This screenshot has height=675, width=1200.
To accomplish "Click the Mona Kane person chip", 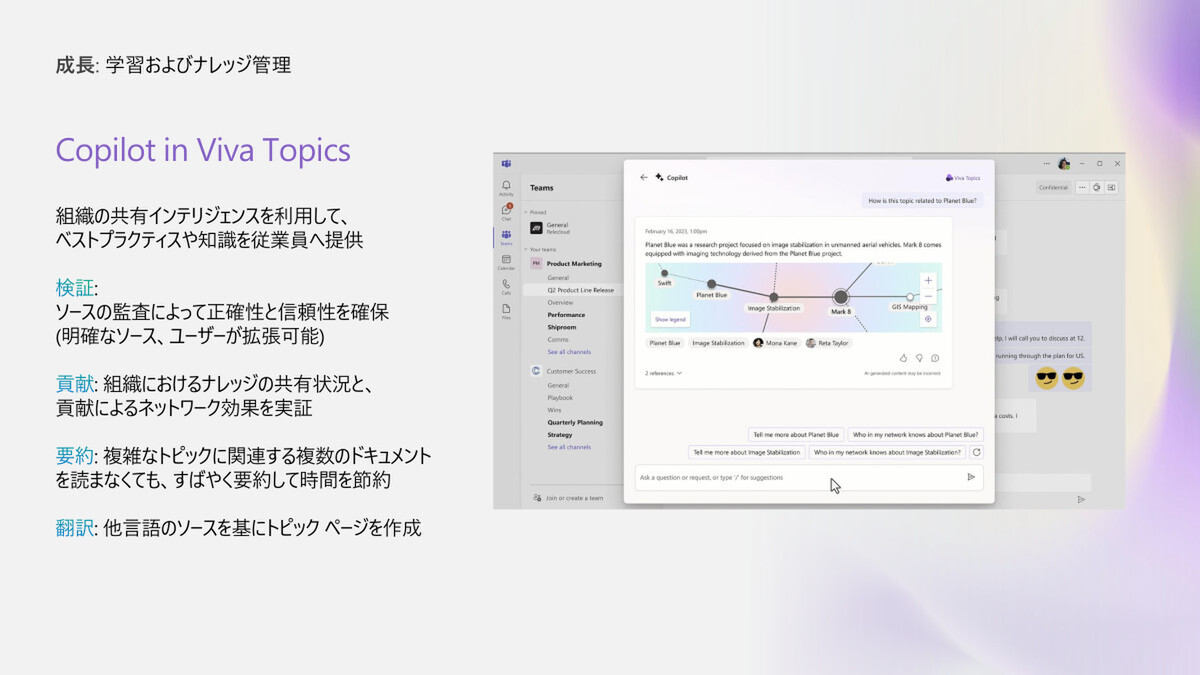I will tap(775, 343).
